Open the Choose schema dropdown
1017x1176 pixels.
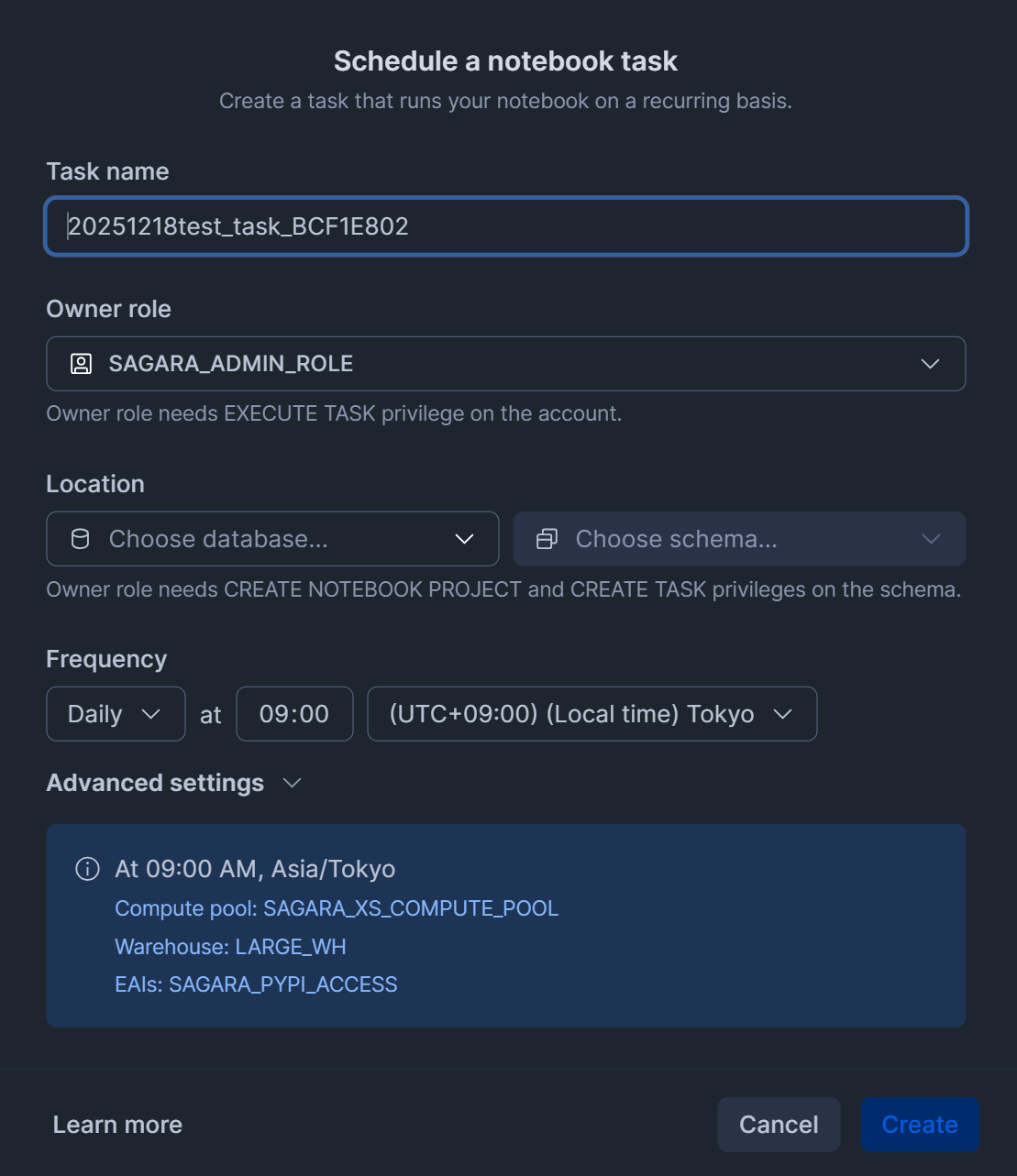pyautogui.click(x=739, y=539)
